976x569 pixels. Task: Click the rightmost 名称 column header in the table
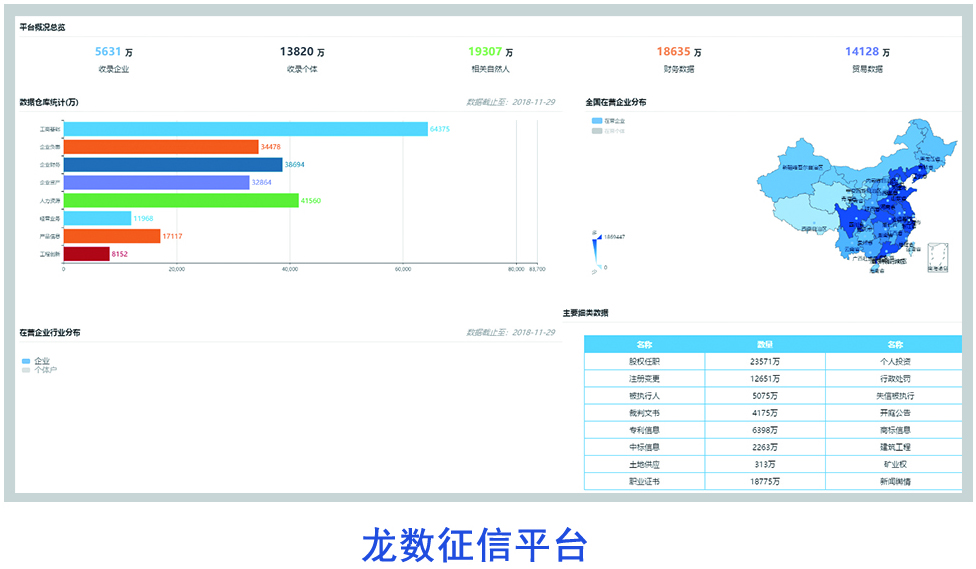pyautogui.click(x=894, y=344)
